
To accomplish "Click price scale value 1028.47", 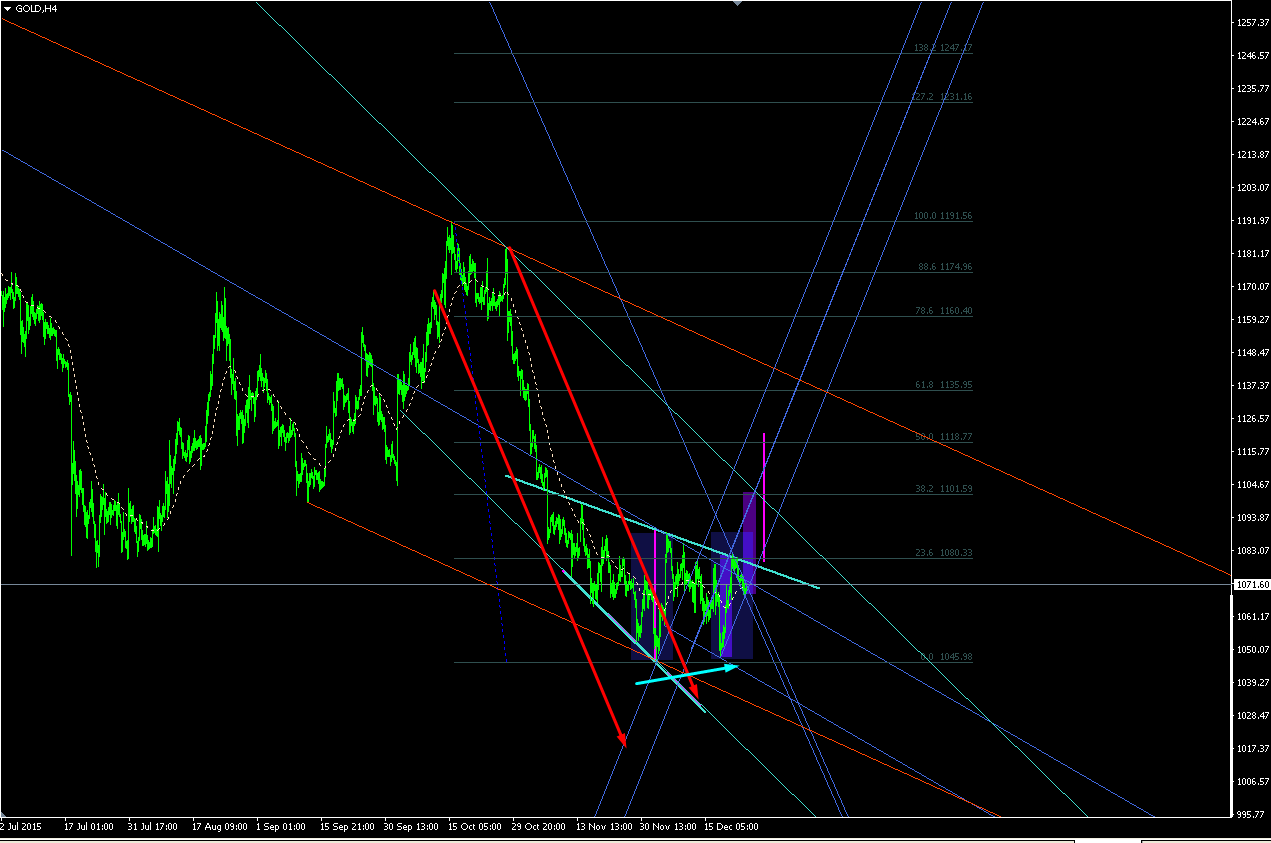I will click(1251, 715).
